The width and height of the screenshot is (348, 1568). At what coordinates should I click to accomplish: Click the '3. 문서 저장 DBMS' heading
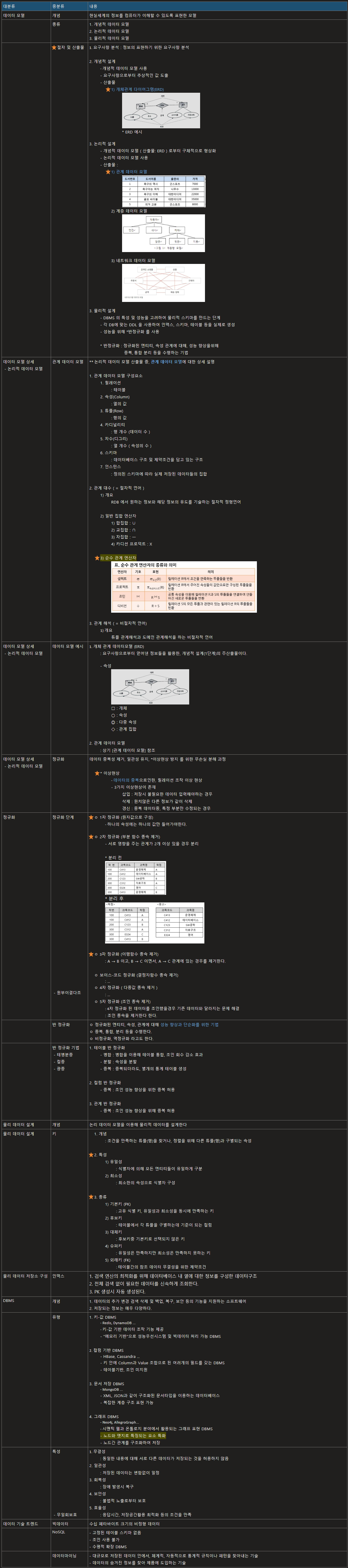(107, 1383)
